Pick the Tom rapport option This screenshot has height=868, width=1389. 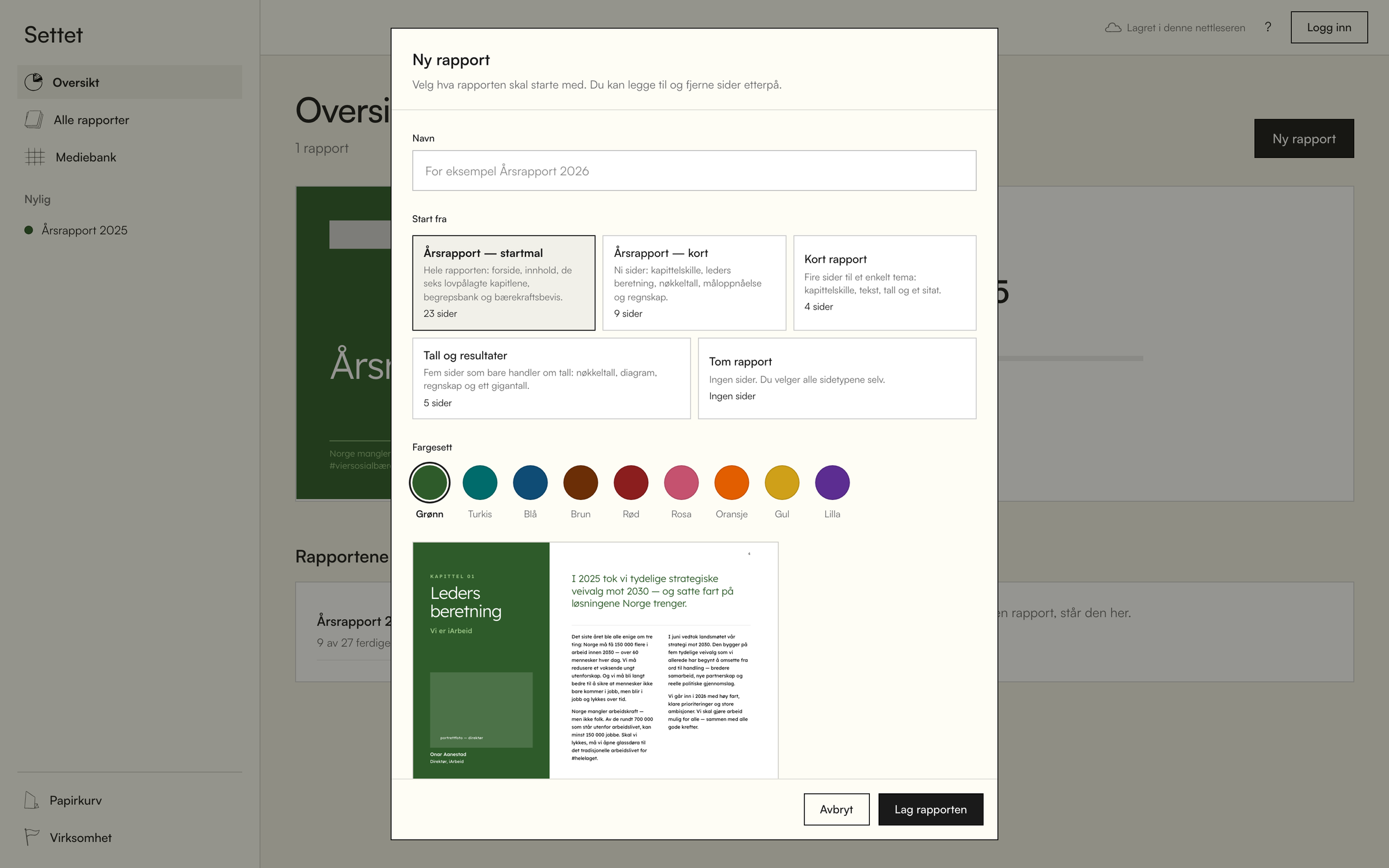[837, 378]
